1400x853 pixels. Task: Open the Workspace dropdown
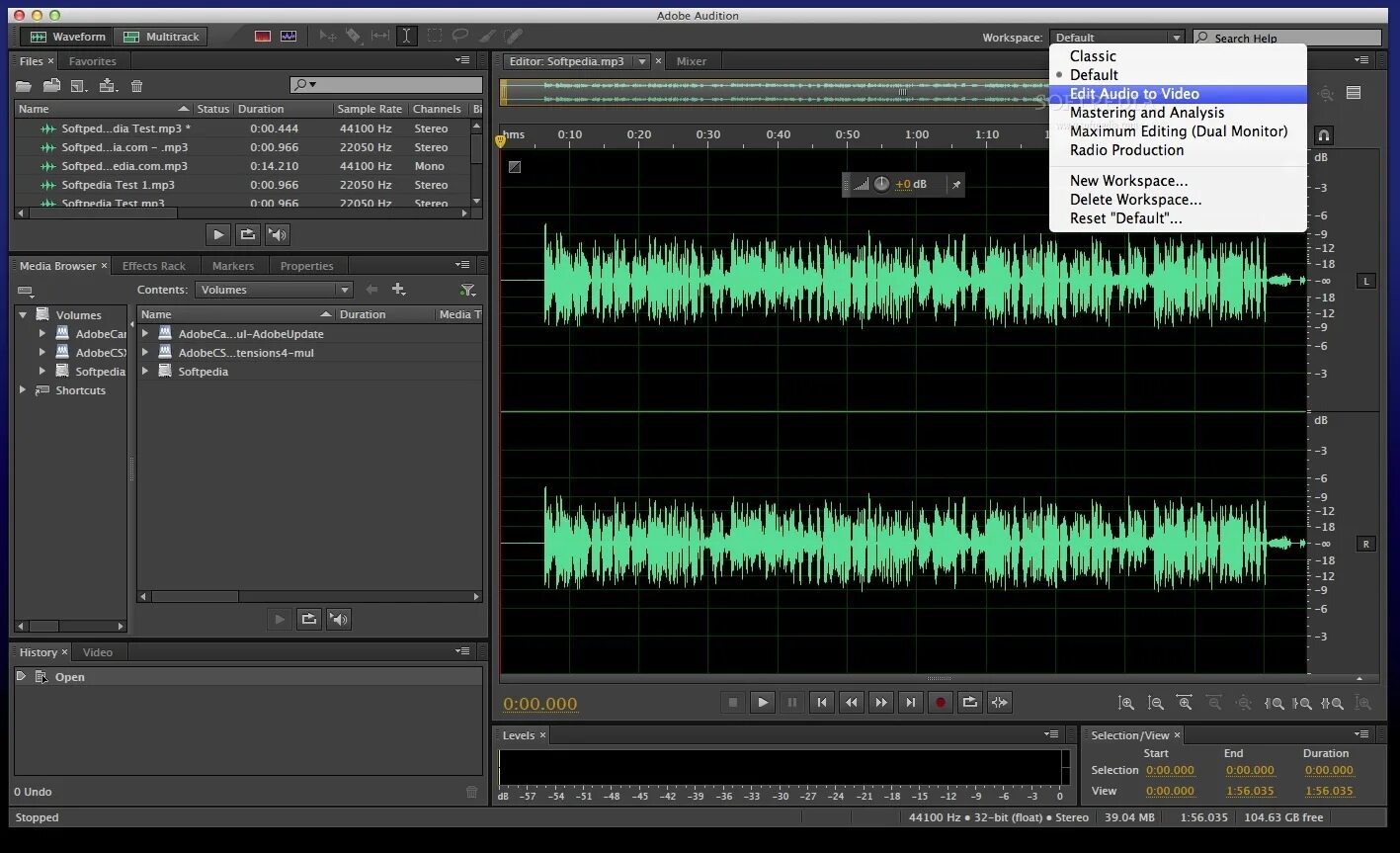tap(1116, 38)
